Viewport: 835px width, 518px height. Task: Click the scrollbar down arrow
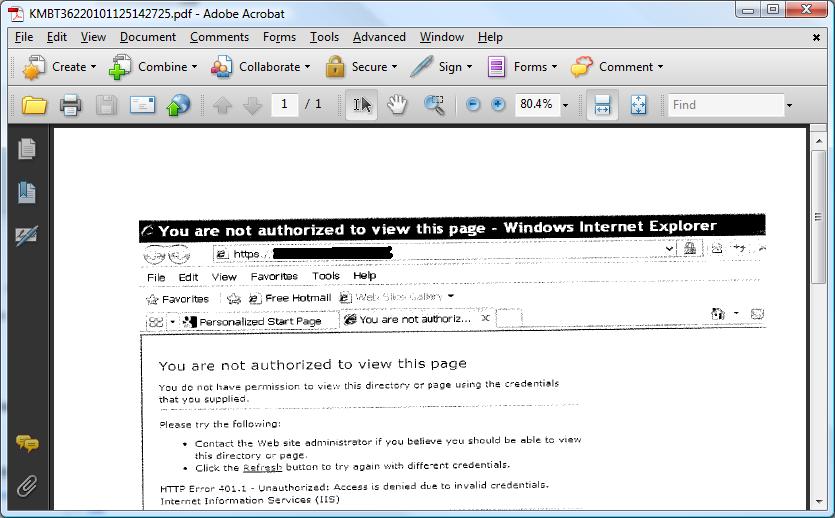818,501
